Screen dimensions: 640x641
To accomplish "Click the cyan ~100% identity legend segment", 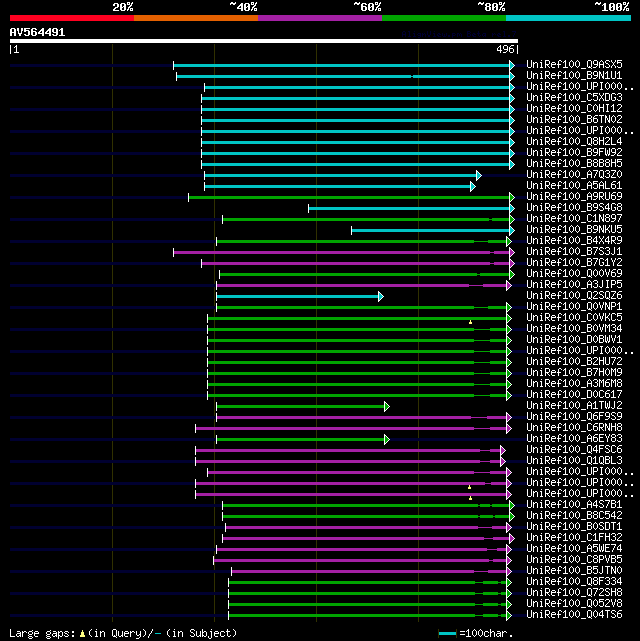I will pyautogui.click(x=568, y=18).
